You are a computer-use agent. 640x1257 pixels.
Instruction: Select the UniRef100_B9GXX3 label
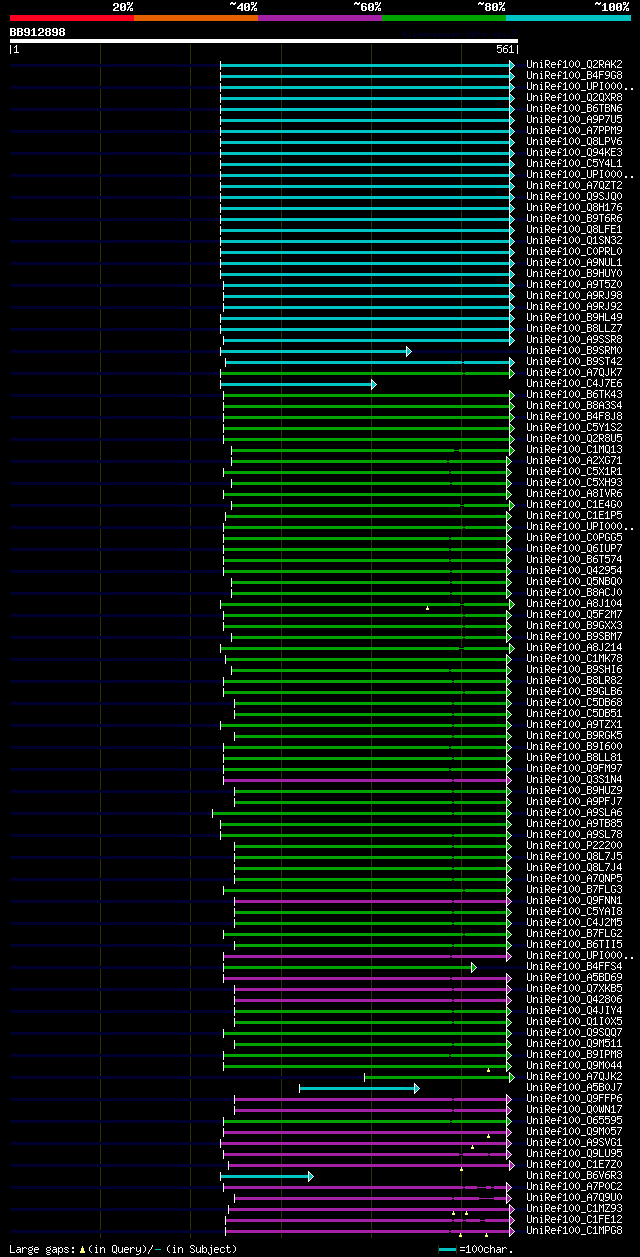[x=574, y=625]
